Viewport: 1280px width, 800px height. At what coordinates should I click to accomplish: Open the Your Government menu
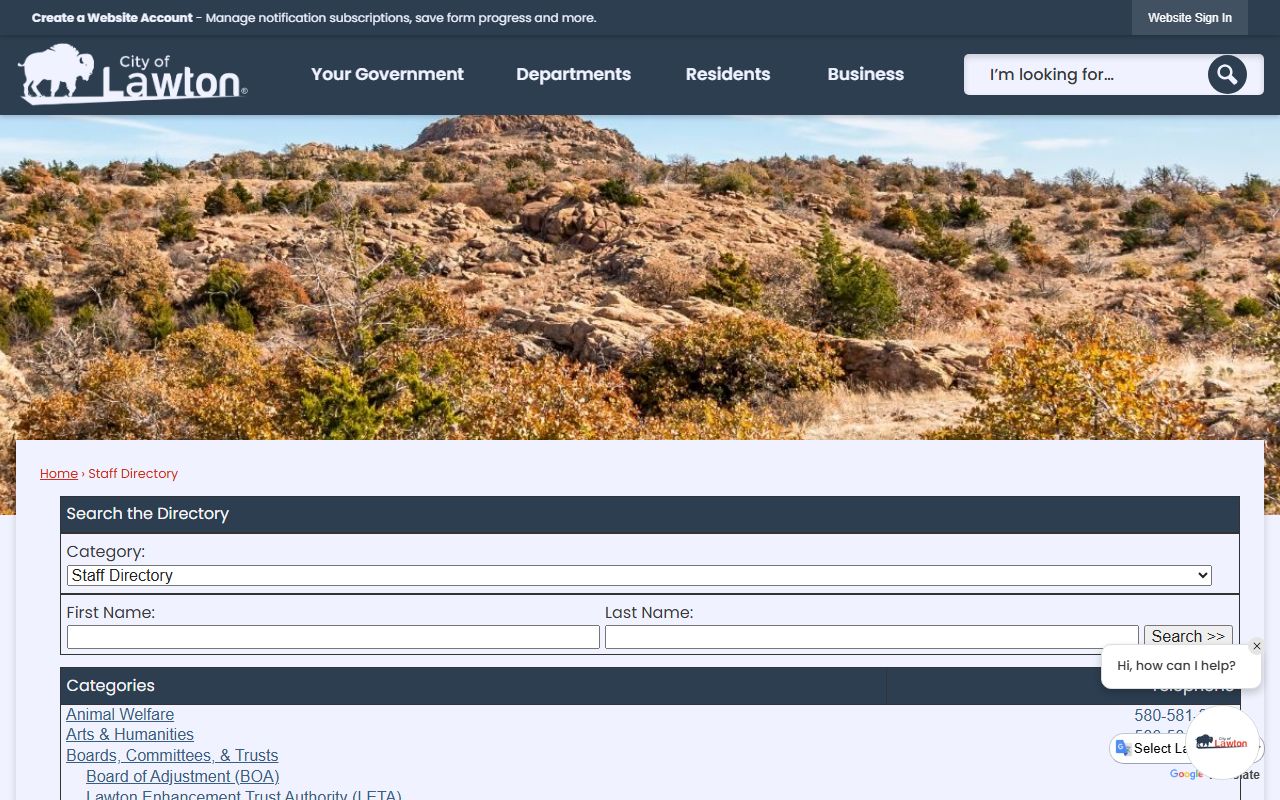[387, 74]
